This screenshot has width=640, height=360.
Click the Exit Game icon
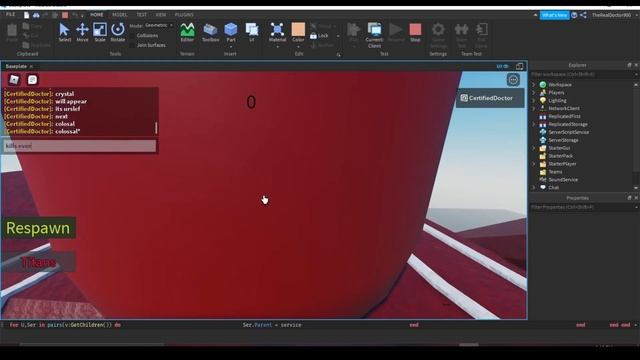pyautogui.click(x=482, y=29)
